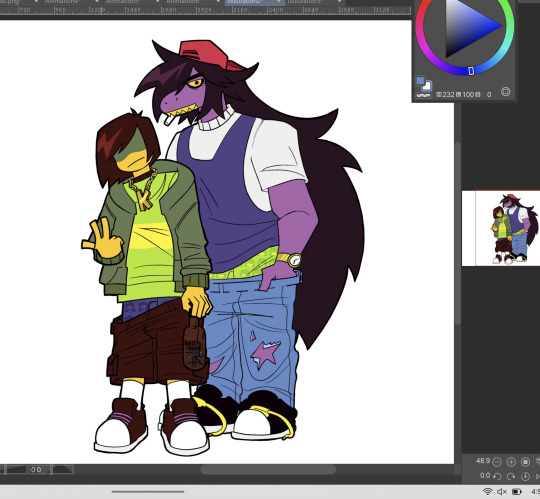
Task: Click rotation slider right of 0.0 field
Action: point(63,470)
